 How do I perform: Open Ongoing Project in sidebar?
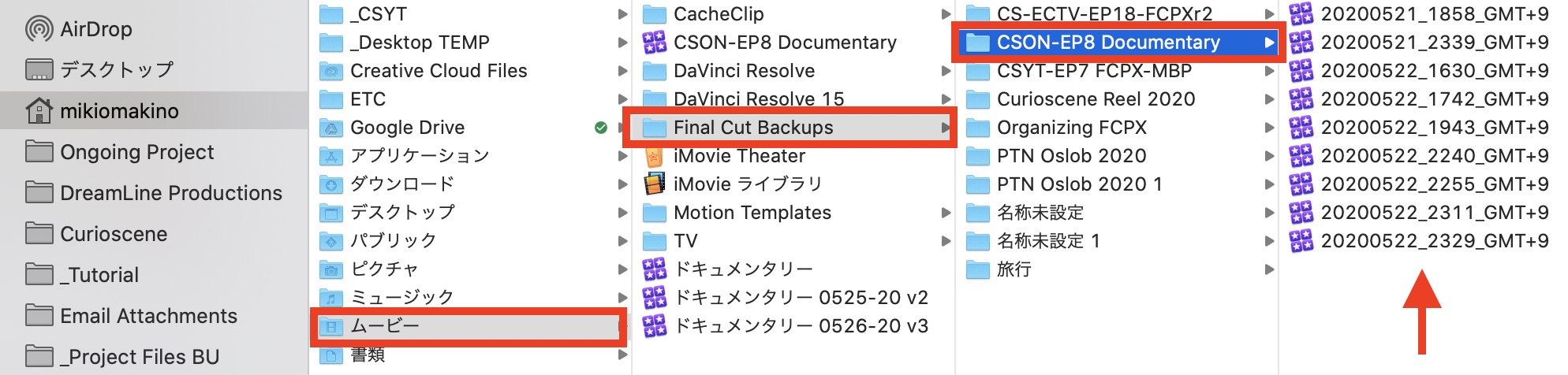pos(136,152)
